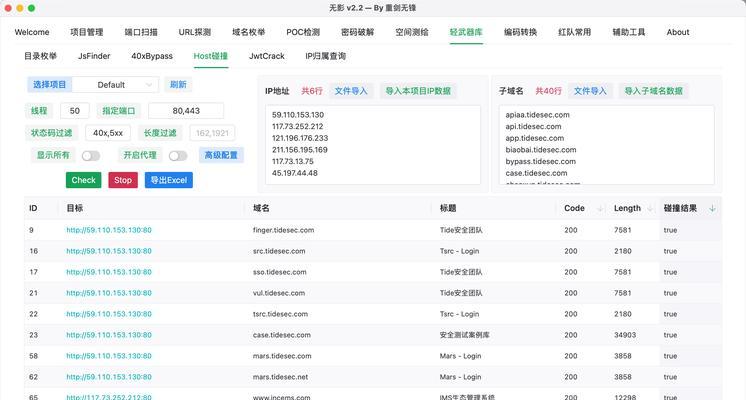Select IP 121.196.176.233 in IP list
The height and width of the screenshot is (400, 746).
tap(300, 138)
